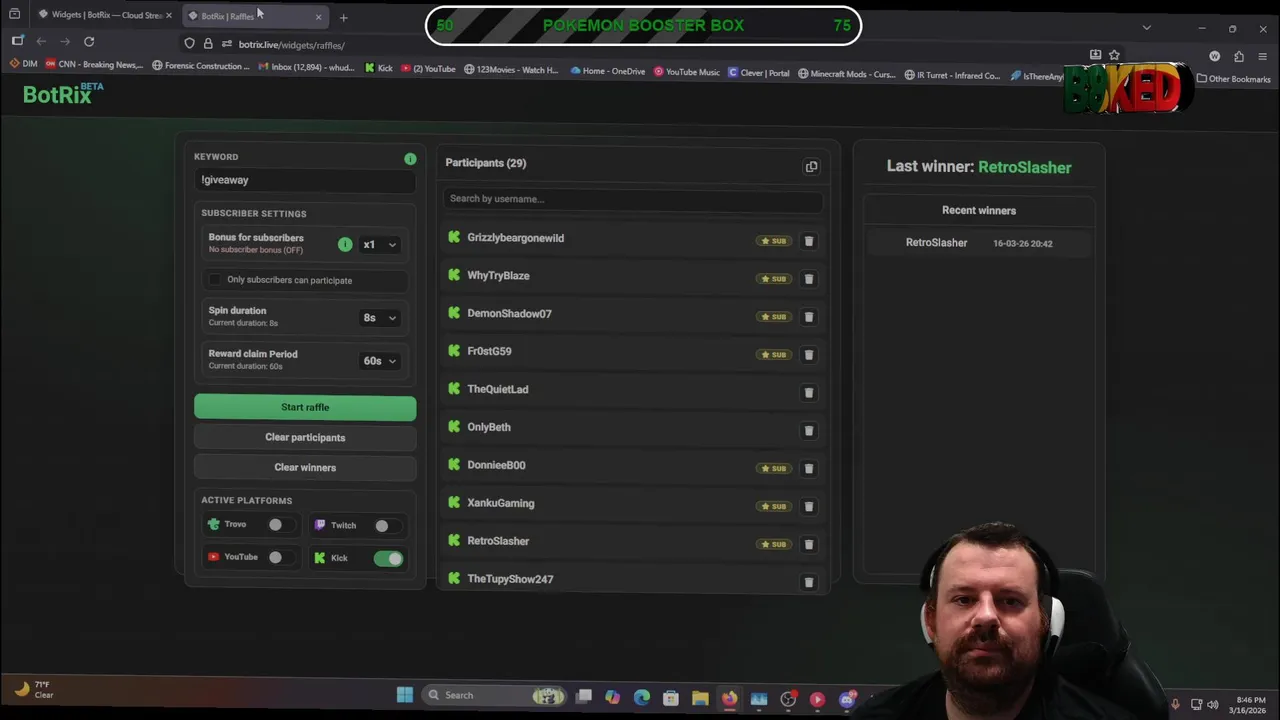Image resolution: width=1280 pixels, height=720 pixels.
Task: Open the browser tab list chevron
Action: pos(1146,27)
